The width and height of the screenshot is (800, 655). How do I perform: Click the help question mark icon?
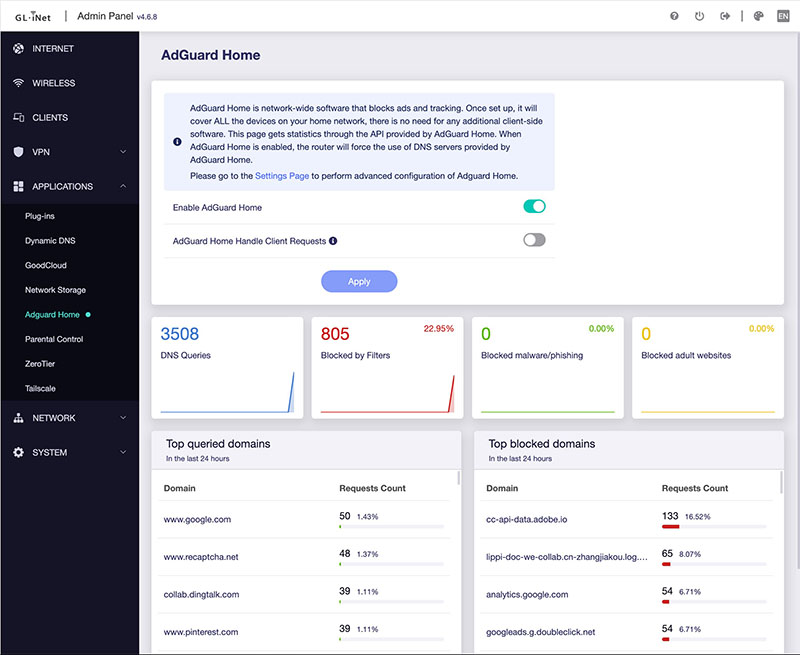click(674, 16)
